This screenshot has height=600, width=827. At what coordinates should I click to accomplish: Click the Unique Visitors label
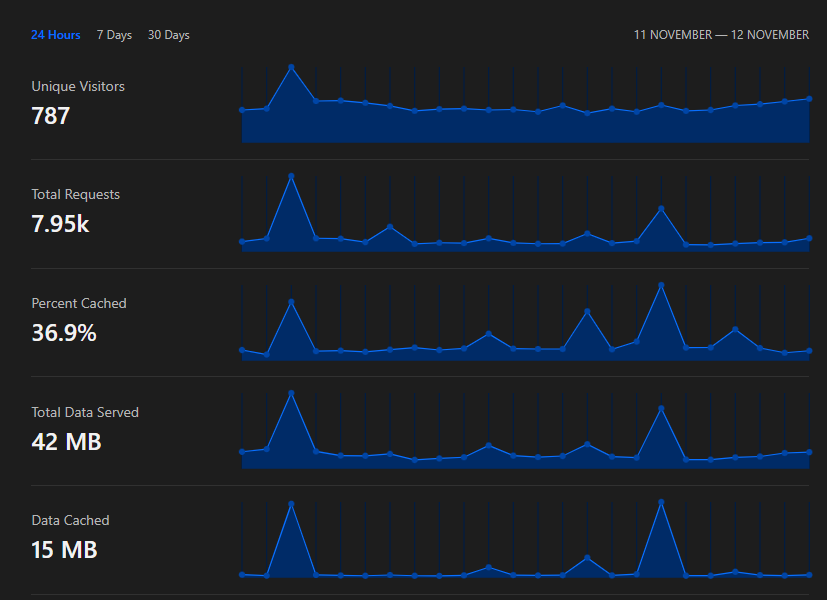(78, 86)
